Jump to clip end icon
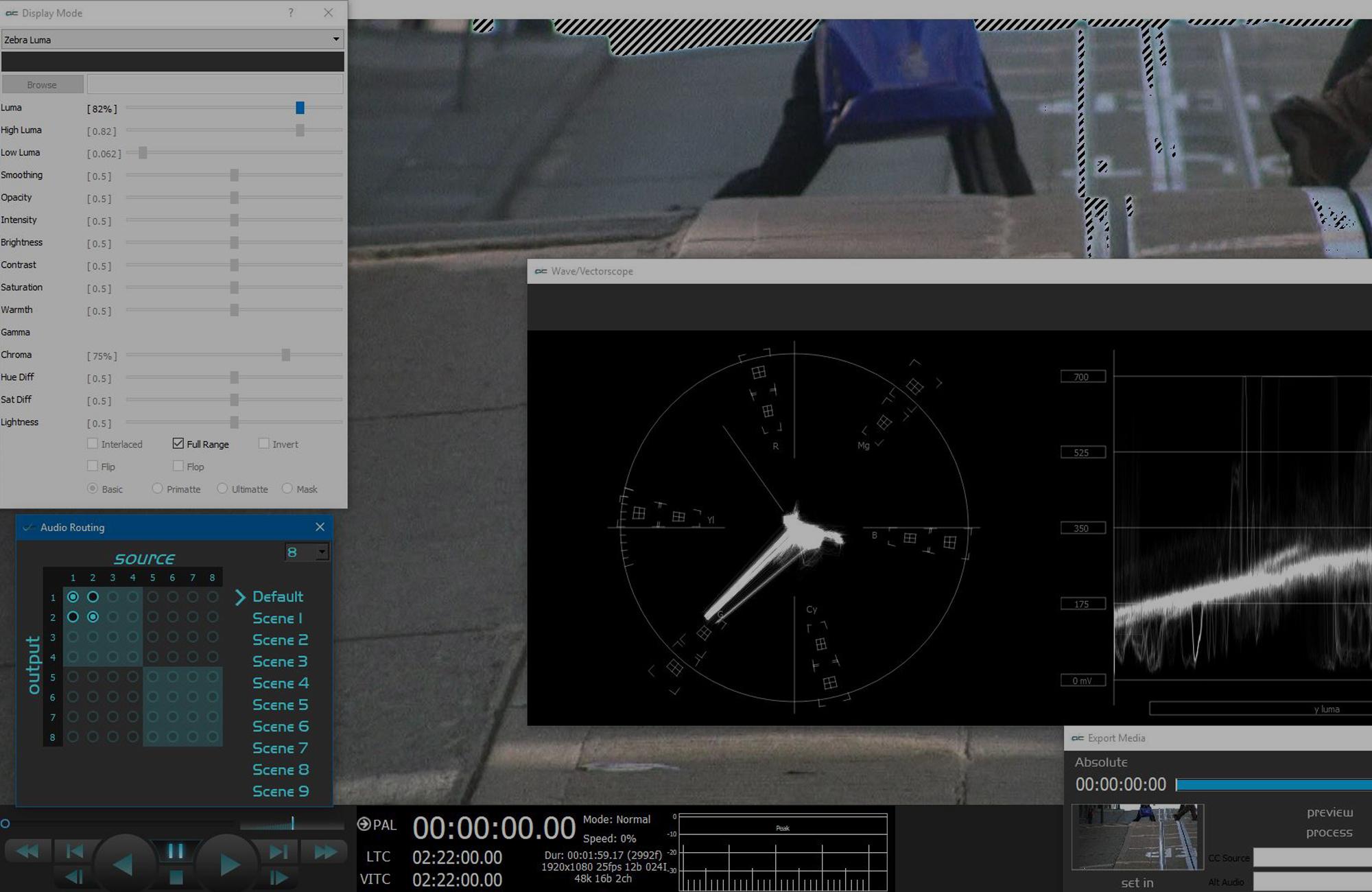The width and height of the screenshot is (1372, 892). [x=278, y=852]
